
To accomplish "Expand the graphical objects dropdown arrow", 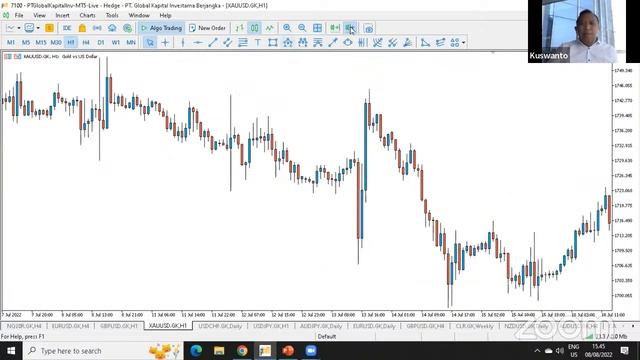I will coord(463,42).
